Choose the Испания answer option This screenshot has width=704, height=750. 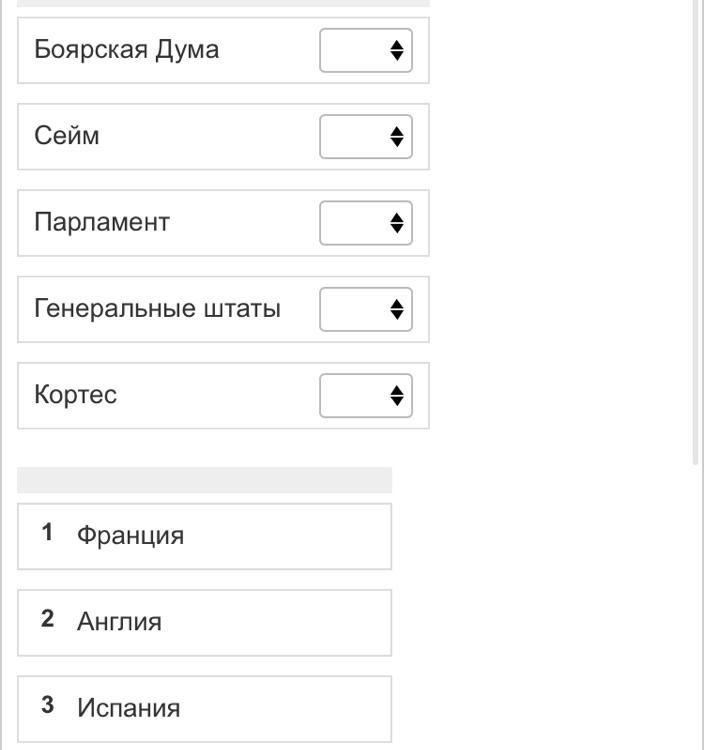pyautogui.click(x=129, y=708)
